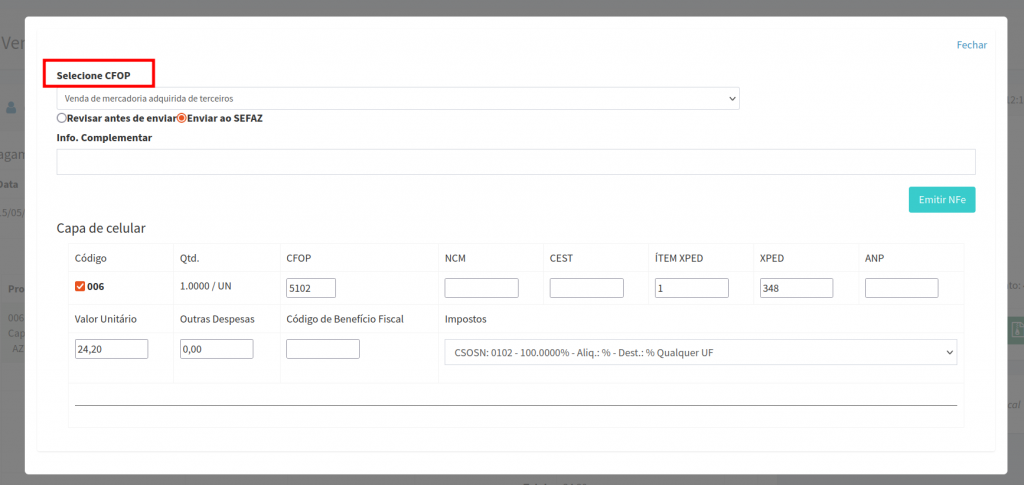This screenshot has width=1024, height=485.
Task: Click the XPED field containing 348
Action: (796, 288)
